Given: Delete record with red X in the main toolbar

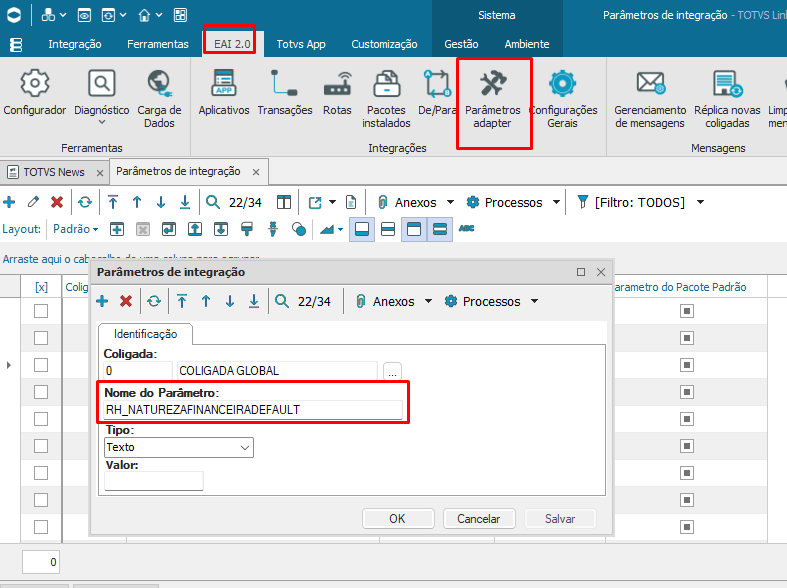Looking at the screenshot, I should coord(57,202).
